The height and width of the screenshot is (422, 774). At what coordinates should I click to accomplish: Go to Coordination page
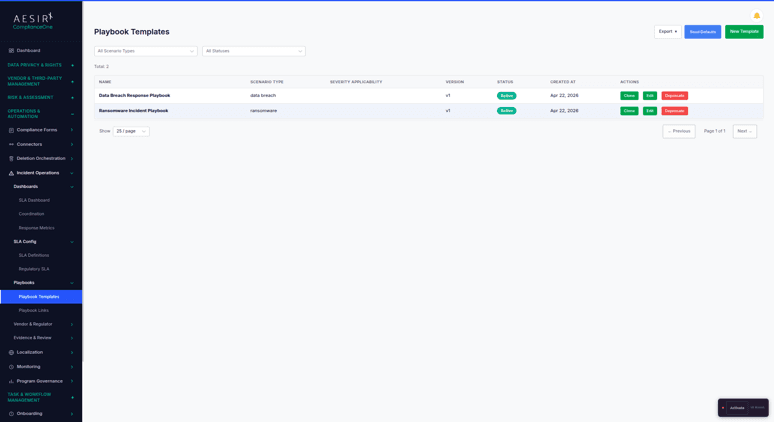click(x=32, y=214)
